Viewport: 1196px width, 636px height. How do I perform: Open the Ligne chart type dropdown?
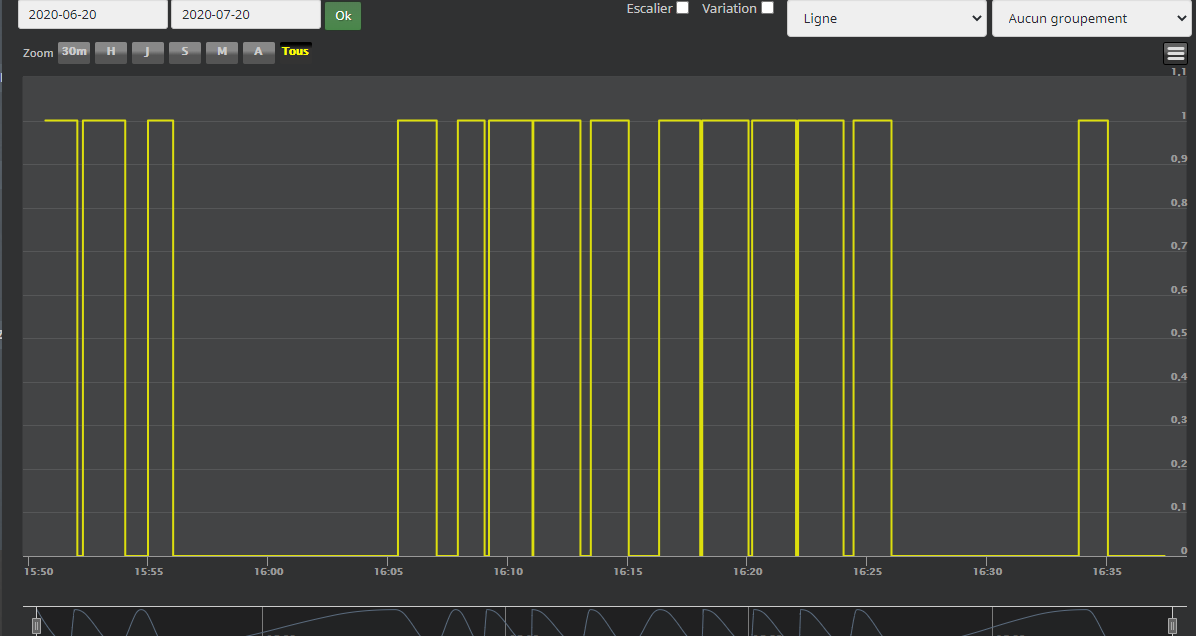886,18
